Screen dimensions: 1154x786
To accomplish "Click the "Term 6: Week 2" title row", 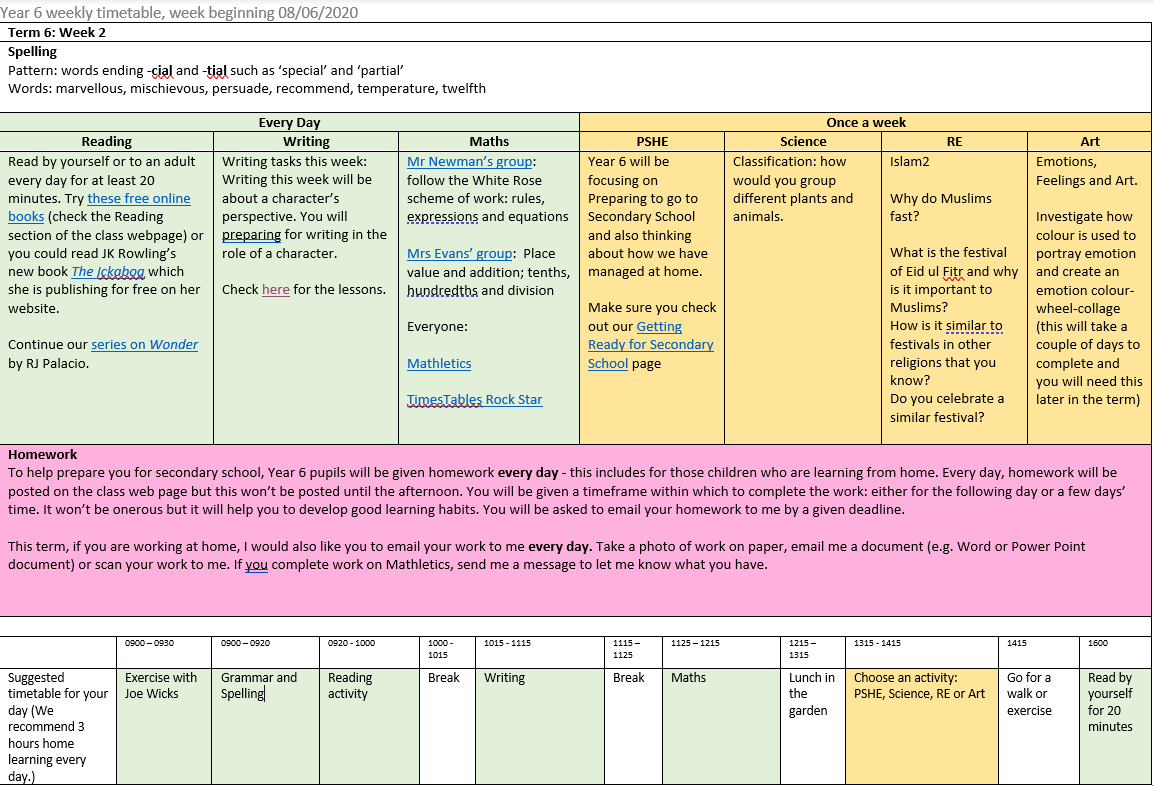I will tap(56, 32).
